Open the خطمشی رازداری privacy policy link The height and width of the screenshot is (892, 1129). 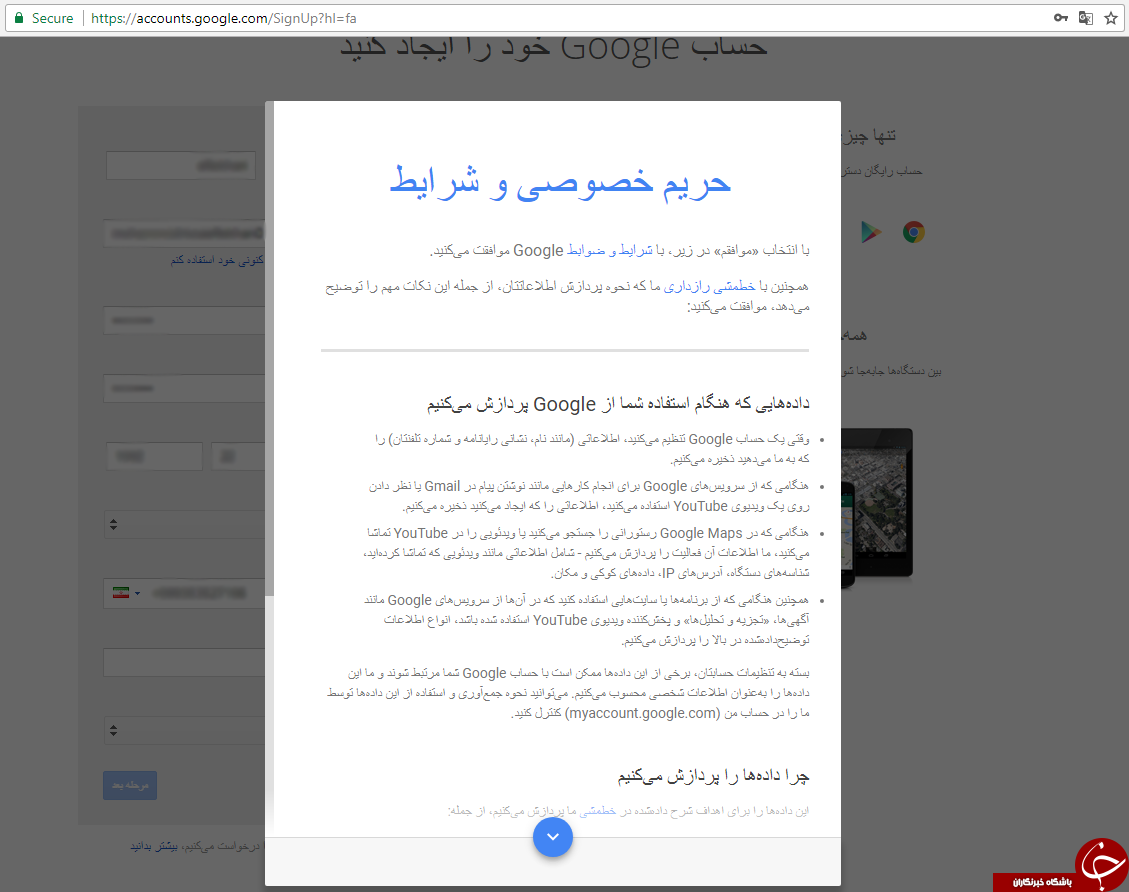point(709,286)
